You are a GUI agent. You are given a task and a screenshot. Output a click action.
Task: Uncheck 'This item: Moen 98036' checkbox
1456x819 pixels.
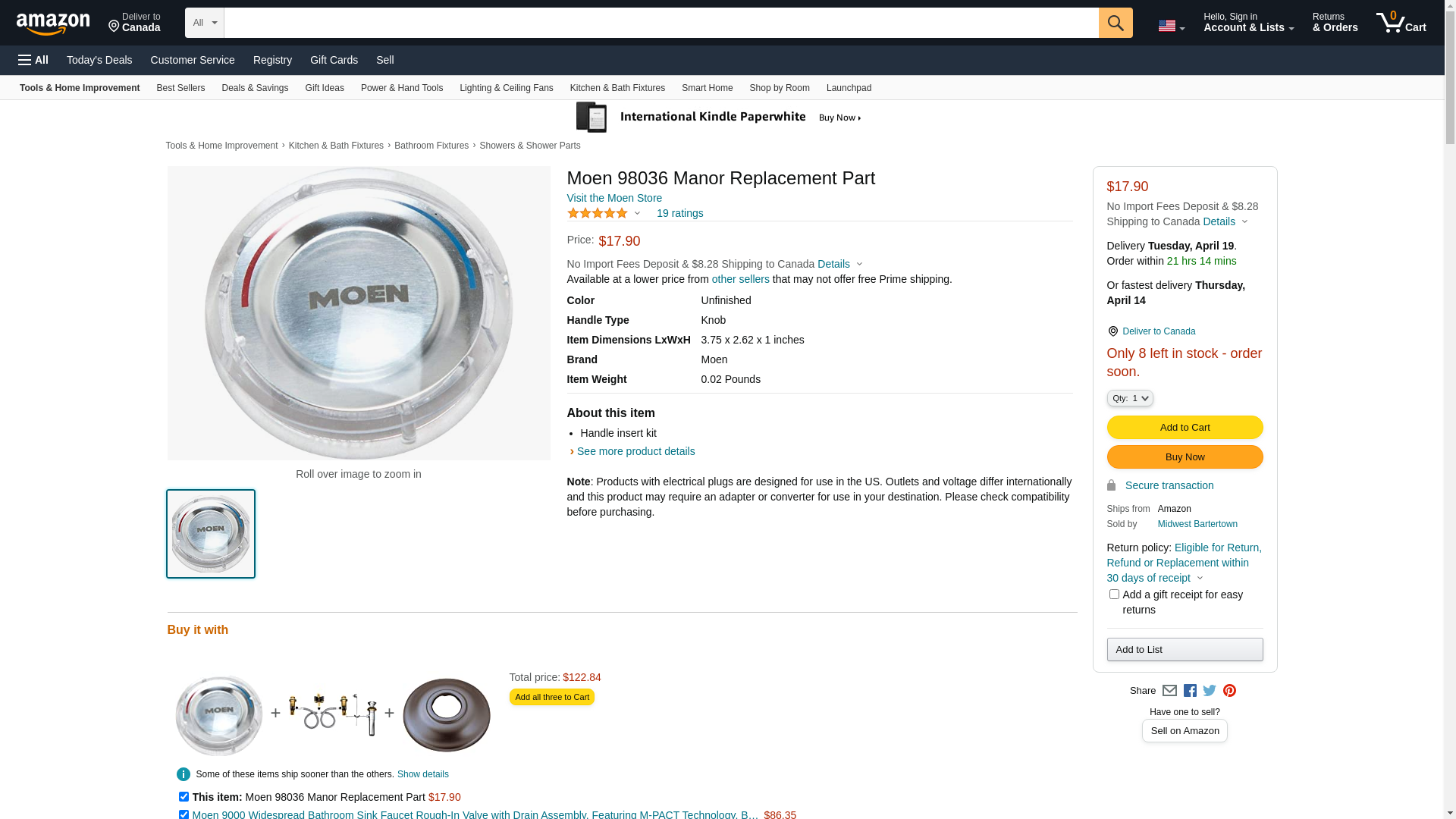tap(184, 797)
